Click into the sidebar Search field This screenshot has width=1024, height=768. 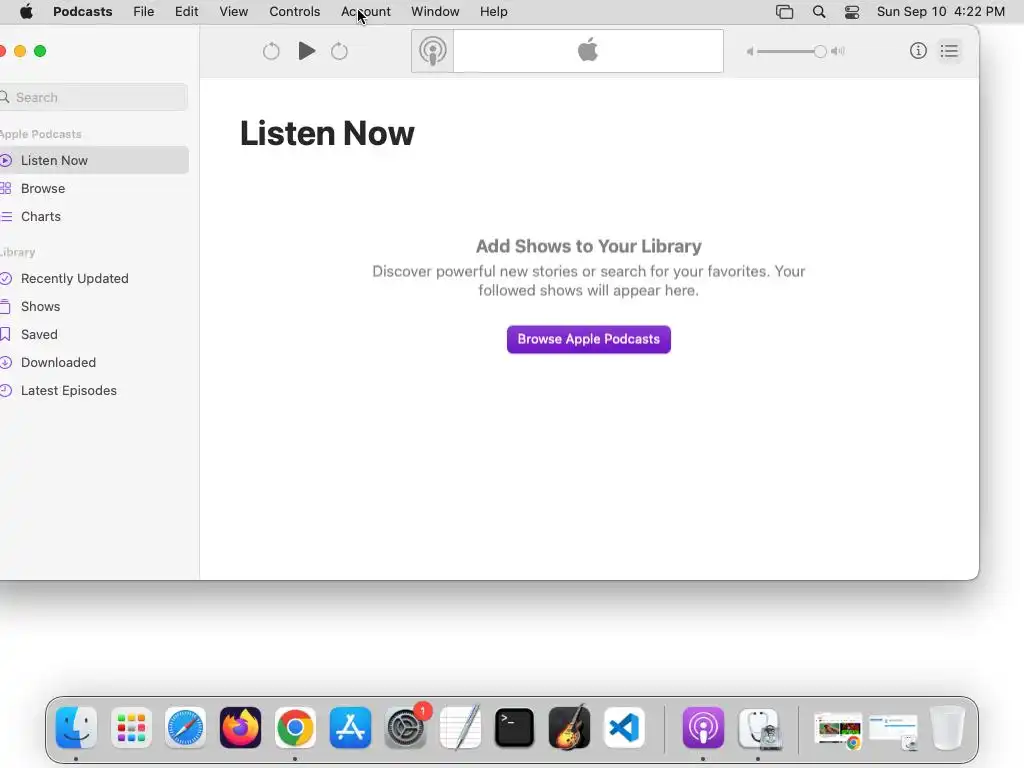click(x=93, y=97)
